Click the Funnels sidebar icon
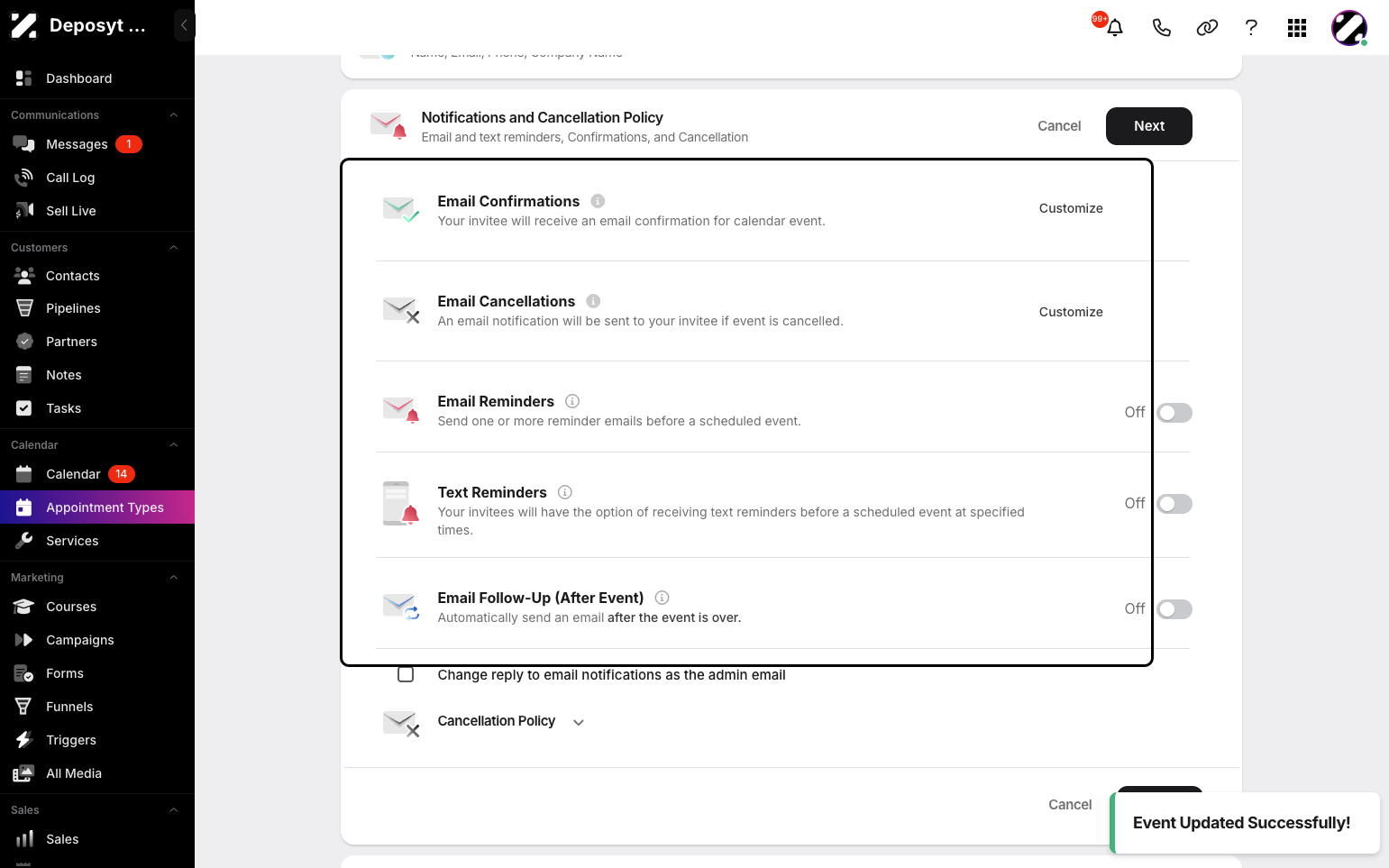The image size is (1389, 868). click(24, 707)
